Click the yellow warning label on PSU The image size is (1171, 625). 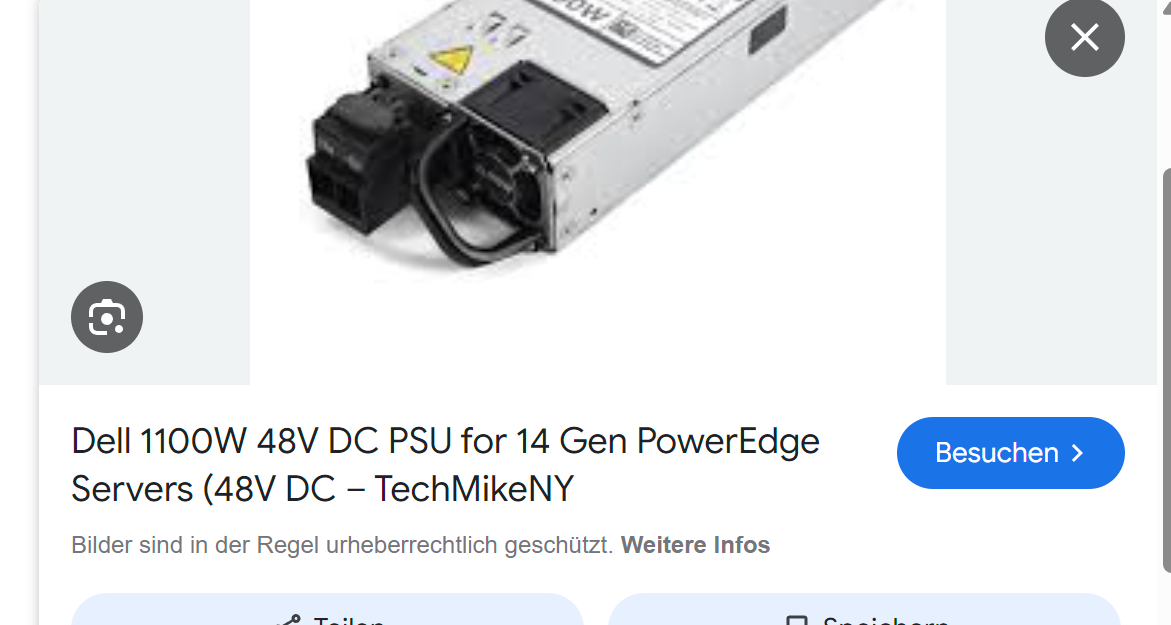(x=452, y=59)
